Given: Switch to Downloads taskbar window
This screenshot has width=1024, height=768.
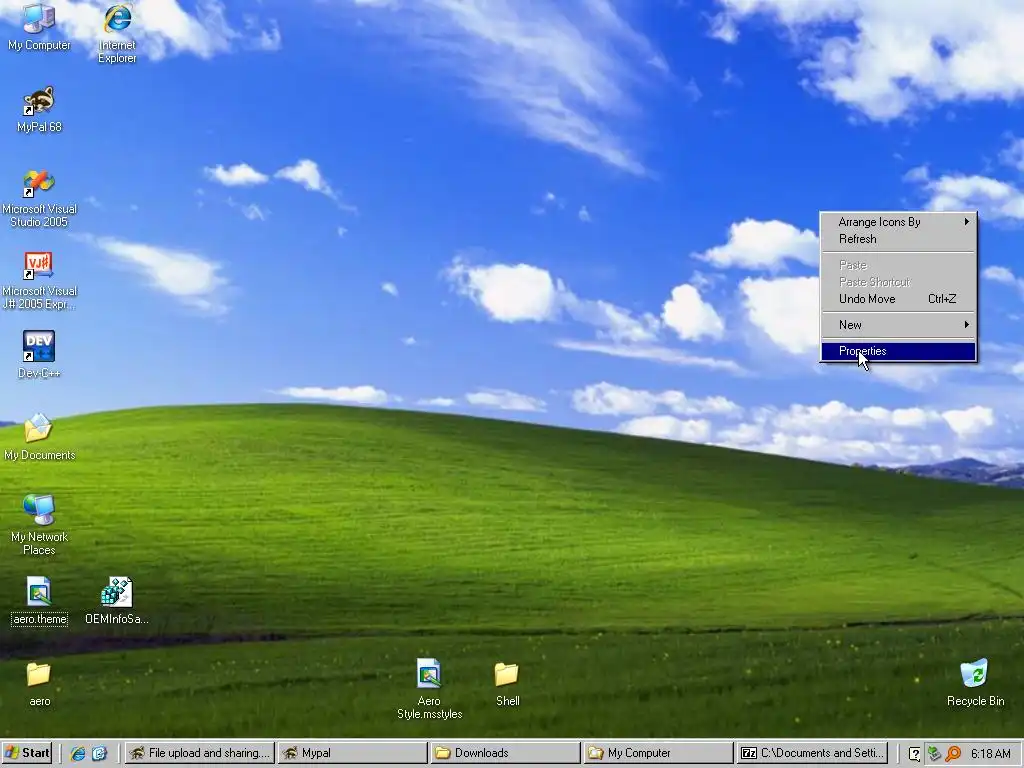Looking at the screenshot, I should pyautogui.click(x=505, y=753).
